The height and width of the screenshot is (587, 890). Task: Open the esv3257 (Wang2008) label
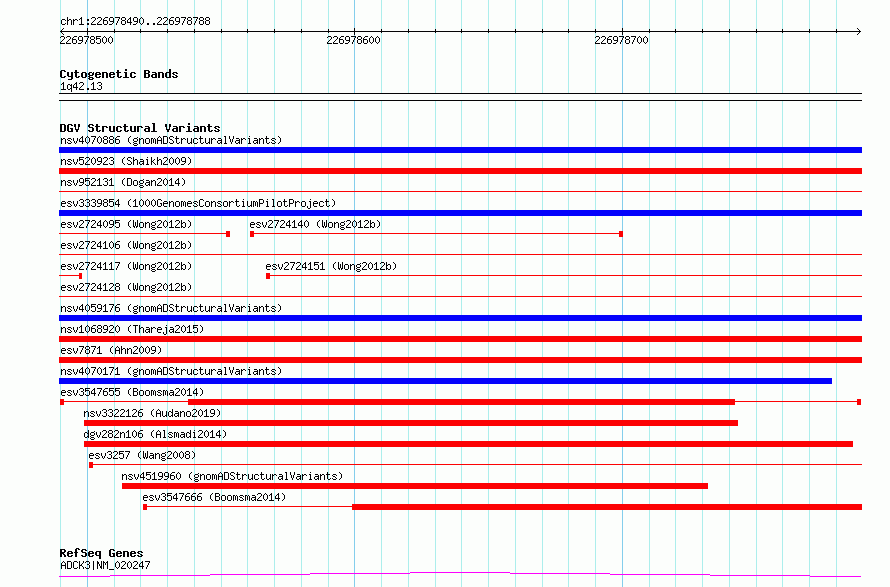coord(142,455)
